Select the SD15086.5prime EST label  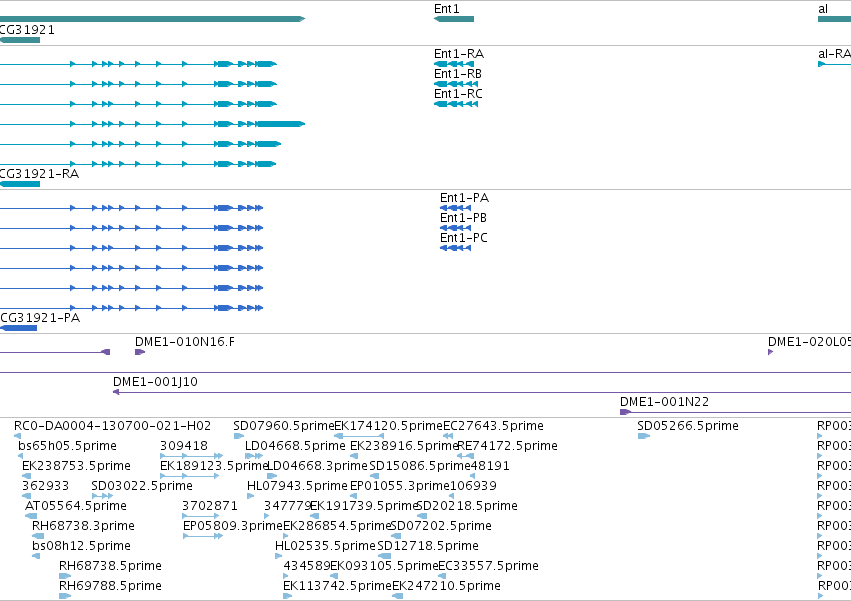point(420,466)
